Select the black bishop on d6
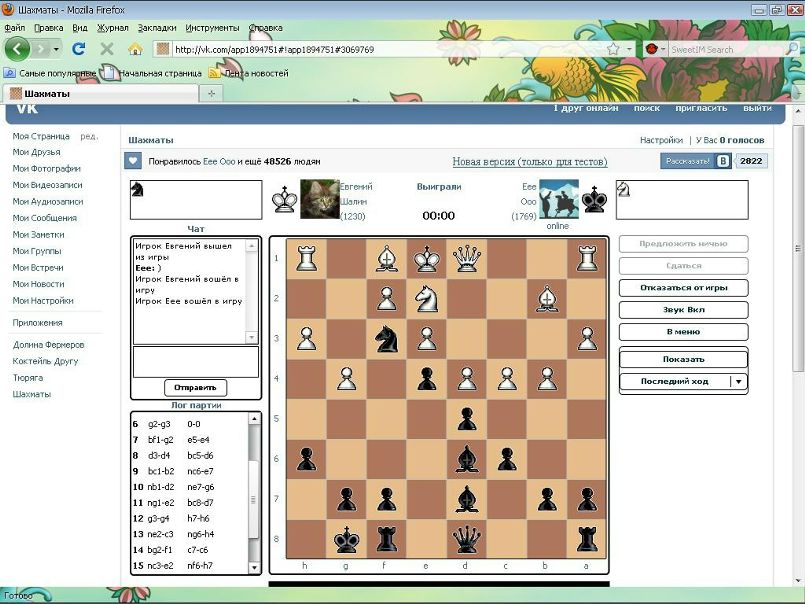The image size is (805, 604). pyautogui.click(x=467, y=459)
